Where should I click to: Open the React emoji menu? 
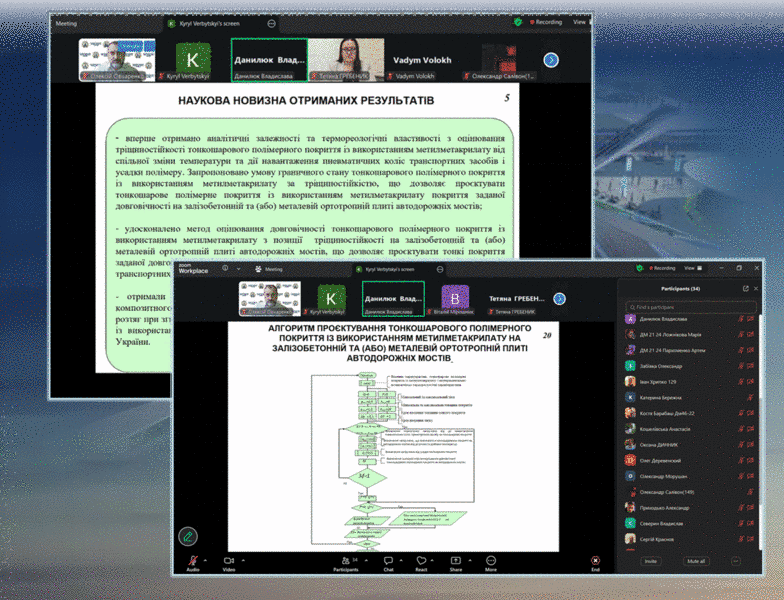[x=421, y=561]
